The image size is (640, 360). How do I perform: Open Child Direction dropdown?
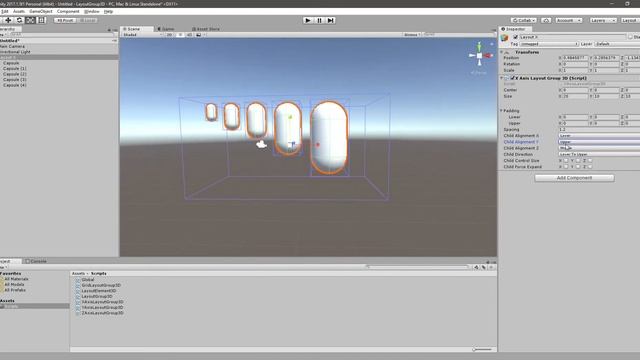click(x=599, y=154)
